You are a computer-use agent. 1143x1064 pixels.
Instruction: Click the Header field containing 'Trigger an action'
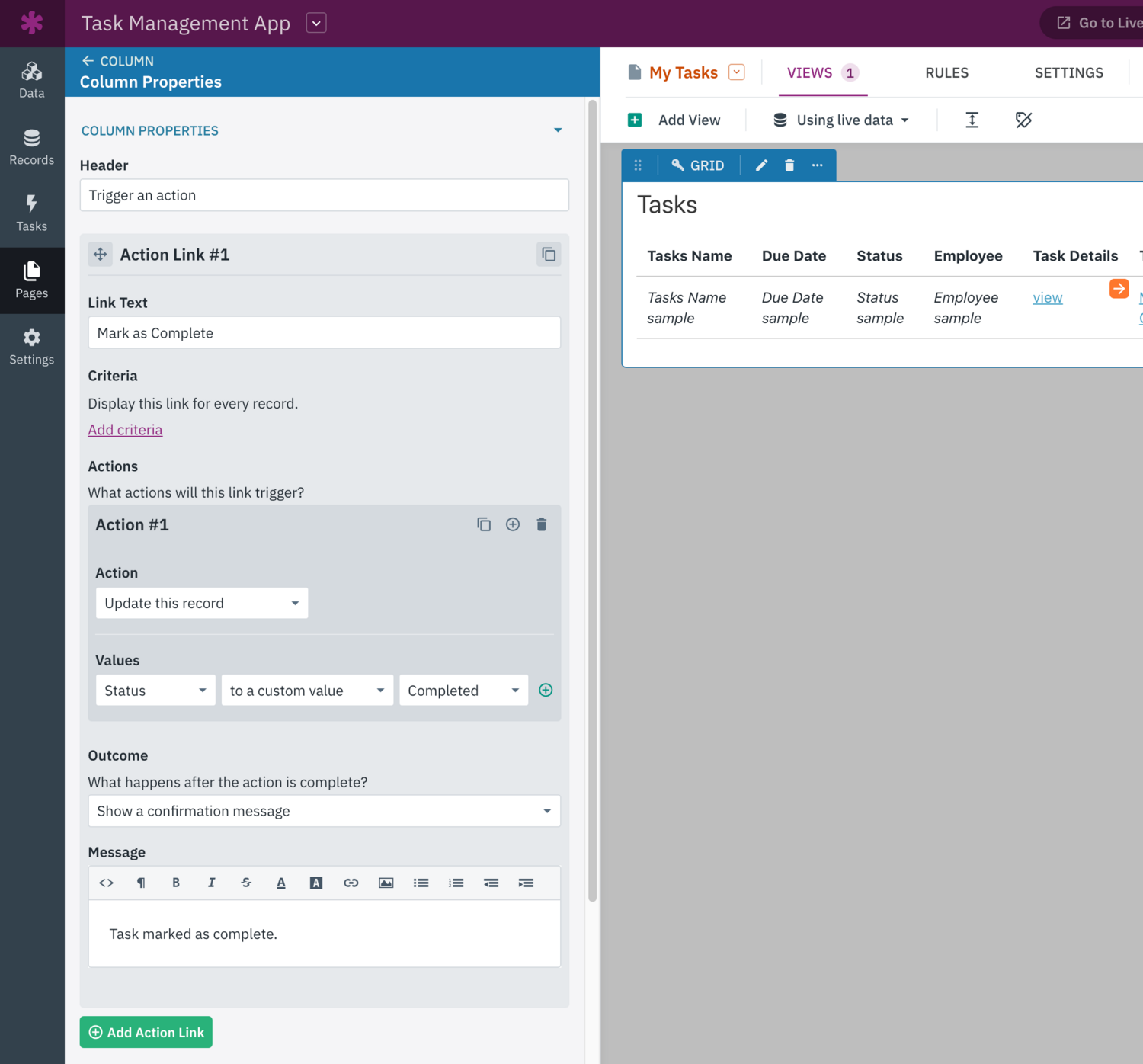tap(324, 195)
